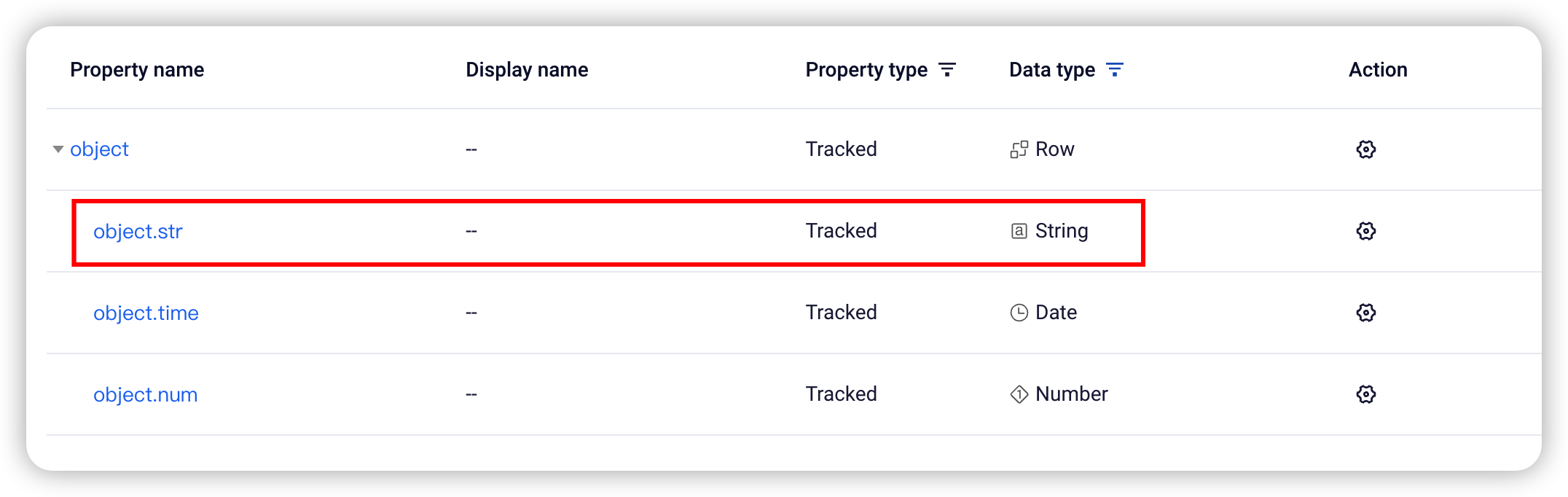Click the Action column header
The height and width of the screenshot is (497, 1568).
(1378, 70)
